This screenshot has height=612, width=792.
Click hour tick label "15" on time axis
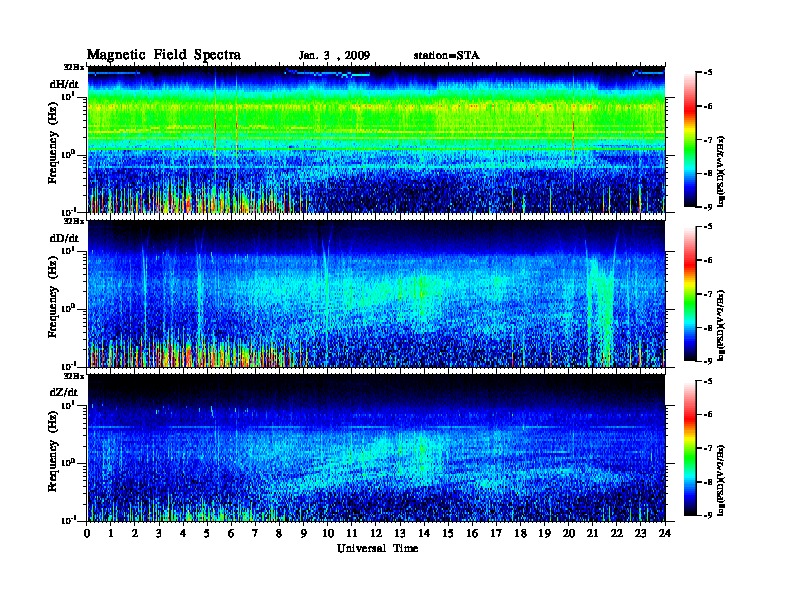coord(448,534)
